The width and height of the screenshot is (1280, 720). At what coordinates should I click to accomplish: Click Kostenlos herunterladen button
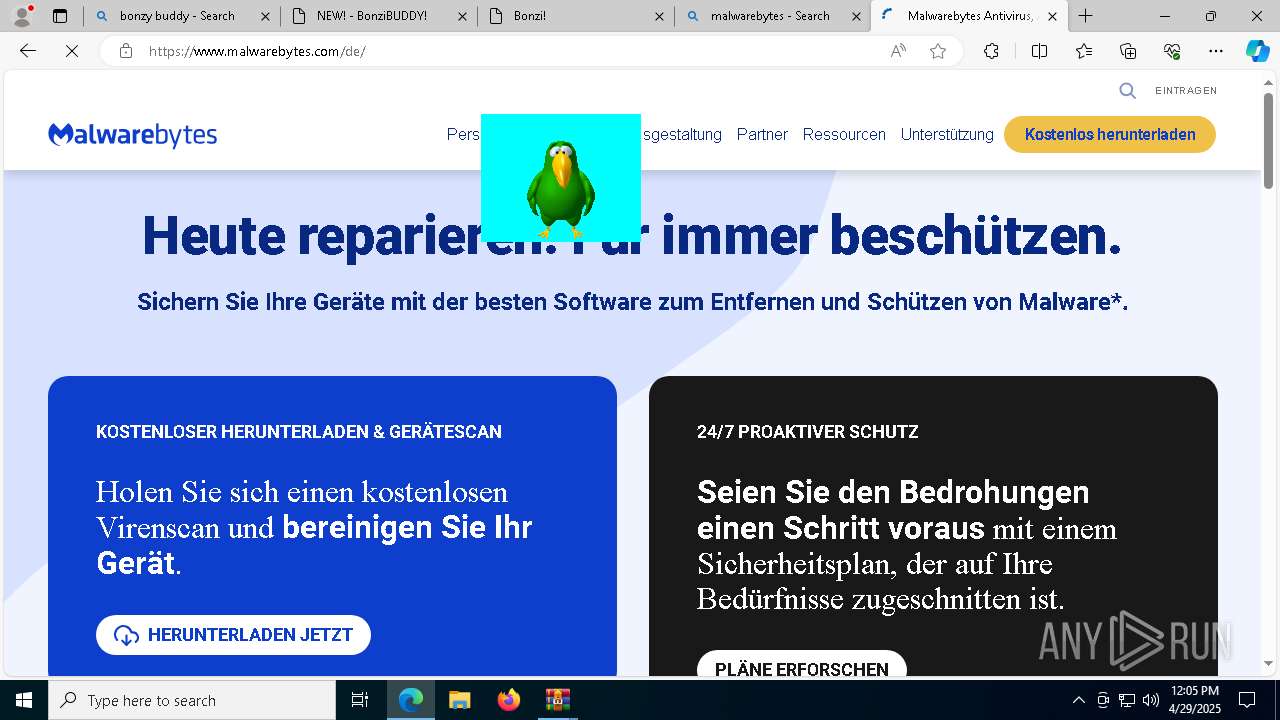click(1110, 134)
